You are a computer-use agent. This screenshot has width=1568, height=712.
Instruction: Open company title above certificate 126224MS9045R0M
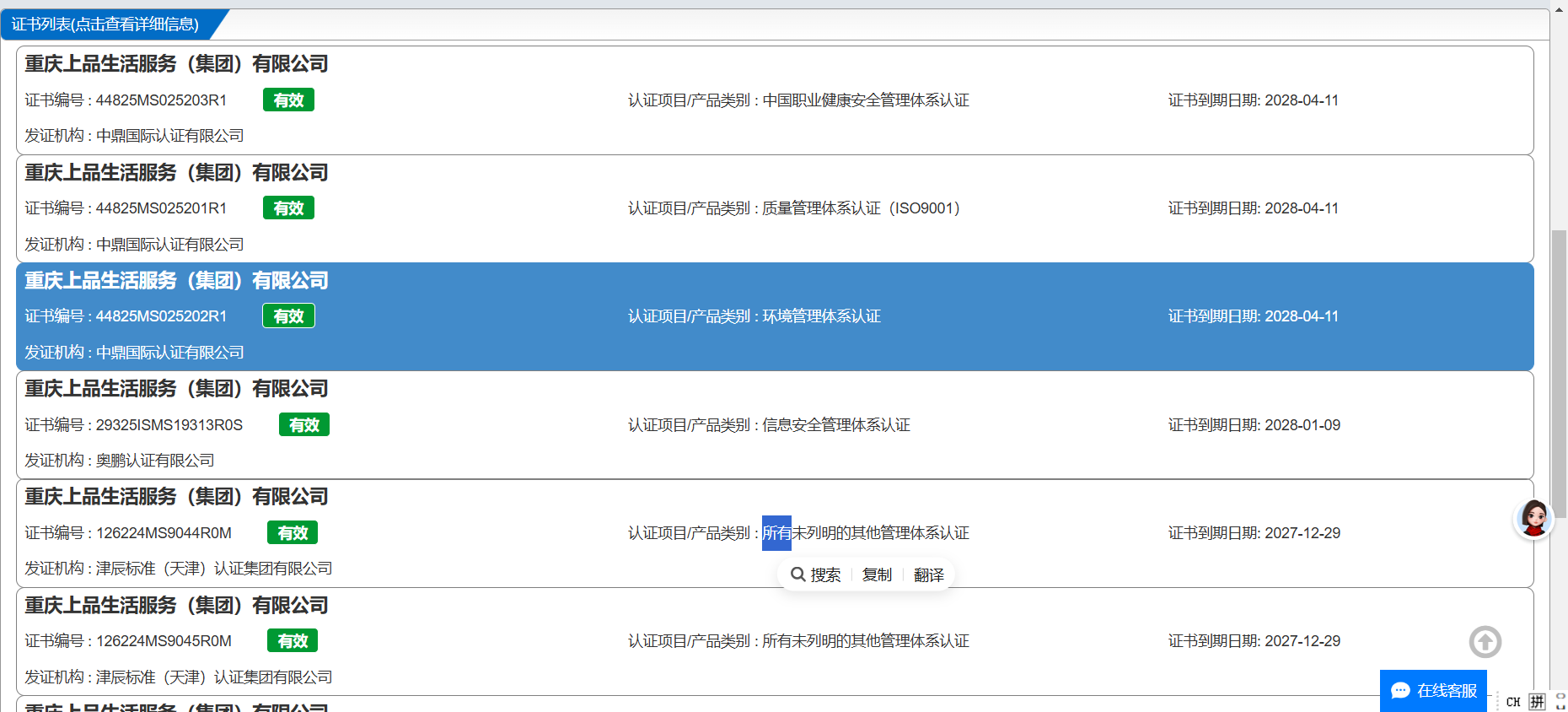coord(176,606)
